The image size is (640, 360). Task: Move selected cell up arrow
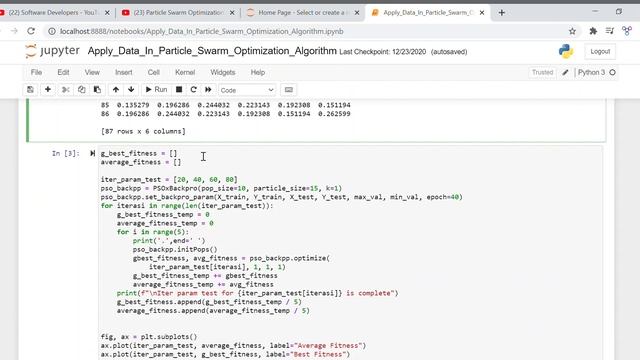click(x=116, y=89)
